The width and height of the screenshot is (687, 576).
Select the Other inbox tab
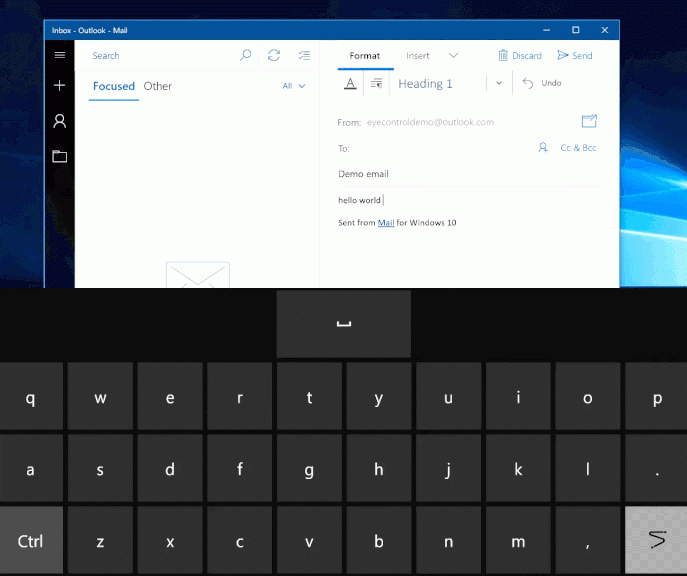tap(158, 86)
